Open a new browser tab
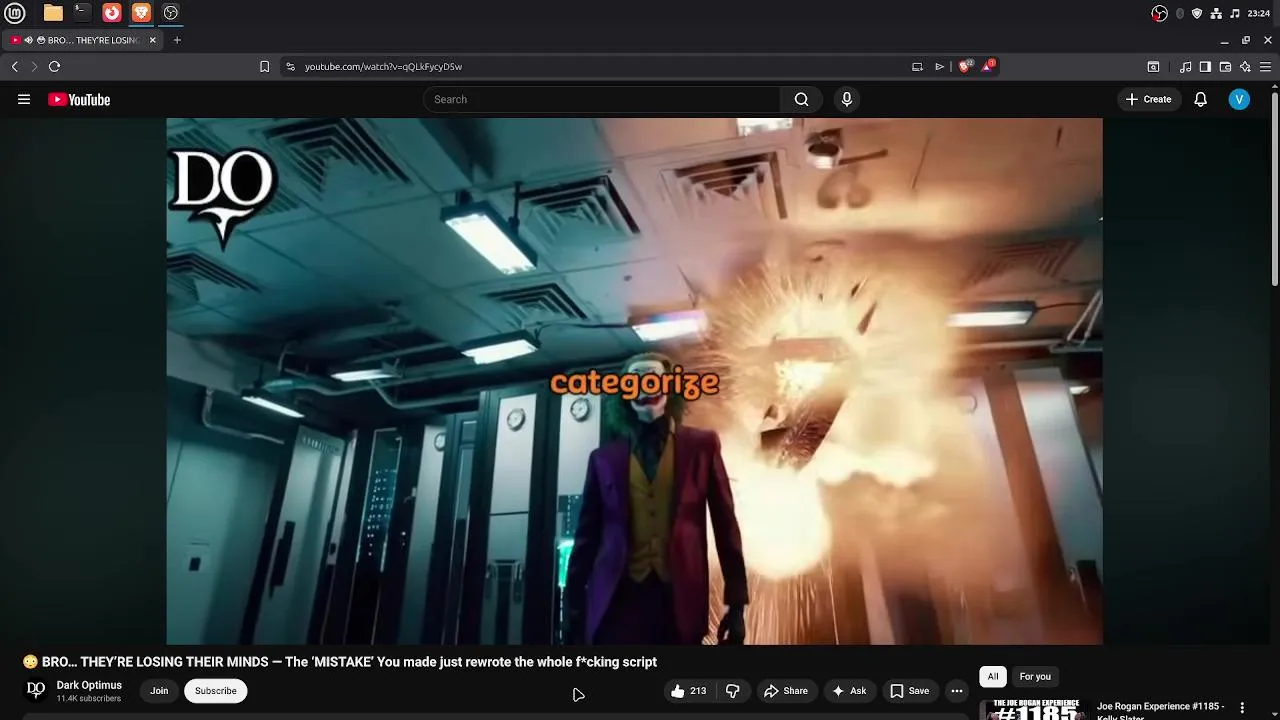Viewport: 1280px width, 720px height. 177,40
